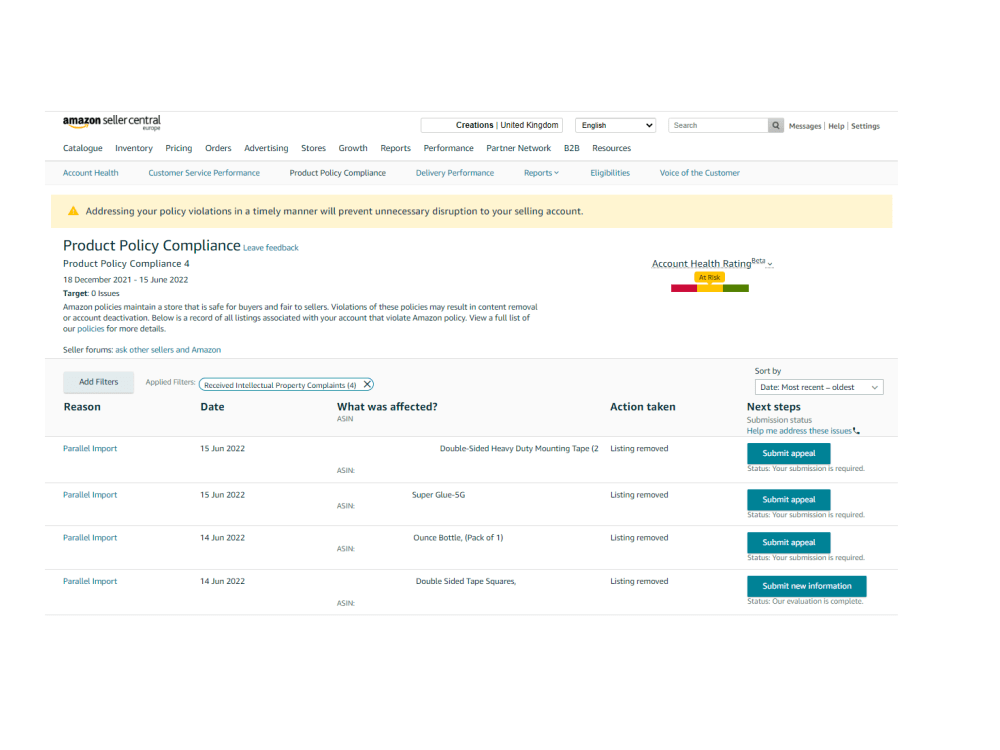Click the red segment of health rating bar
Image resolution: width=1000 pixels, height=750 pixels.
(x=684, y=288)
